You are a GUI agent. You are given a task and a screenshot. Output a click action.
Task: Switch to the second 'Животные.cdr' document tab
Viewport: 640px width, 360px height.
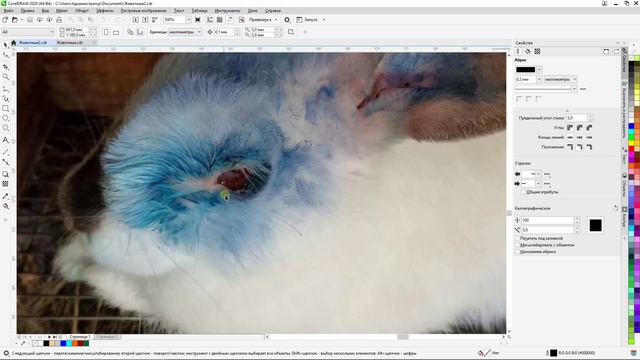[69, 42]
